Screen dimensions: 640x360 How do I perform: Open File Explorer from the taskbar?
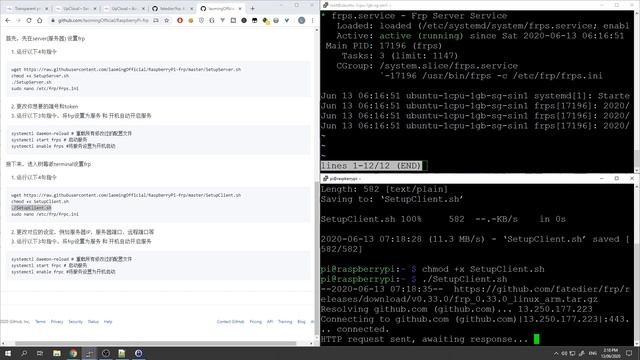[x=57, y=353]
